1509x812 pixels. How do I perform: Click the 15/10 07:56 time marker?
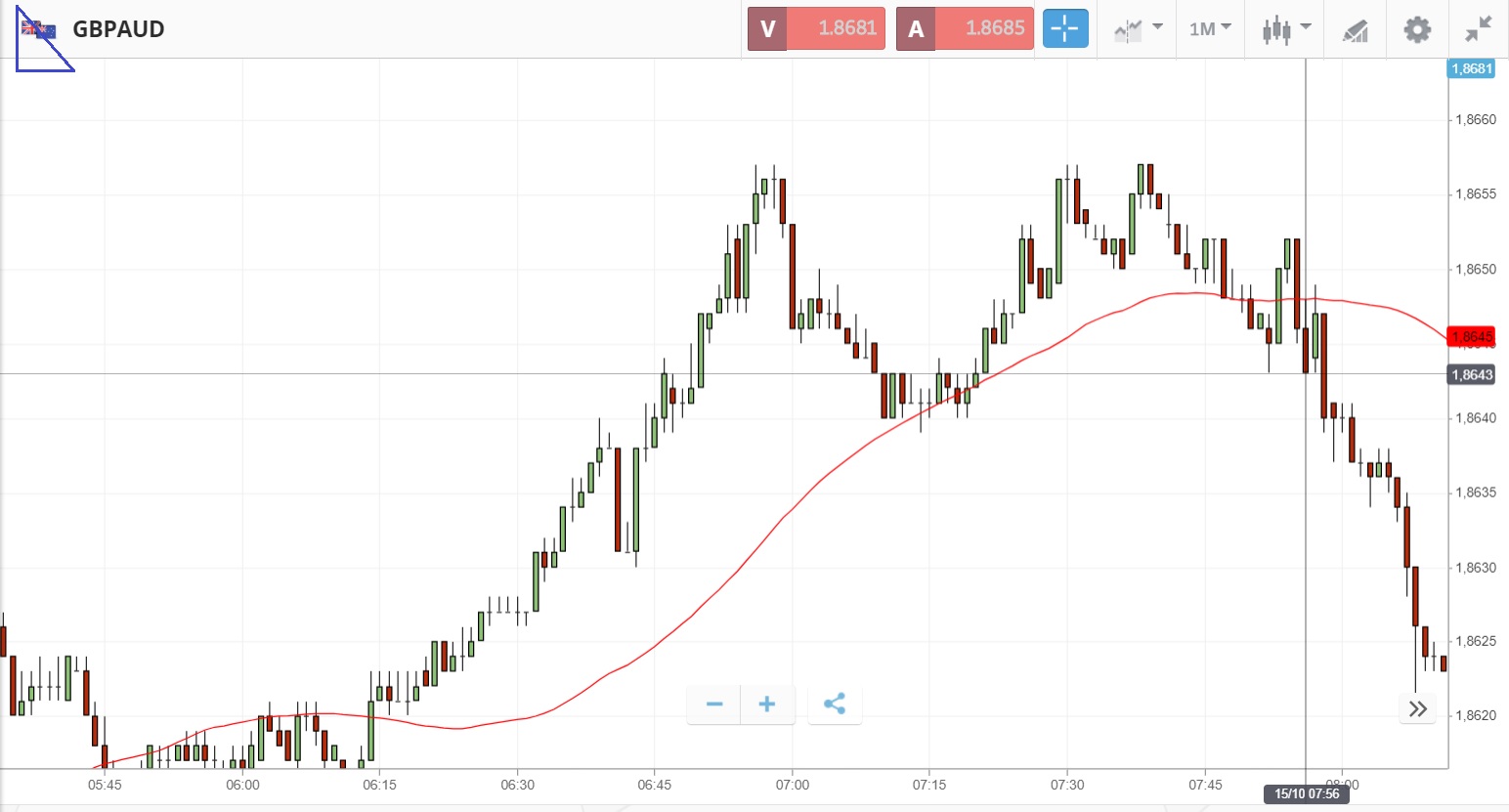tap(1307, 793)
